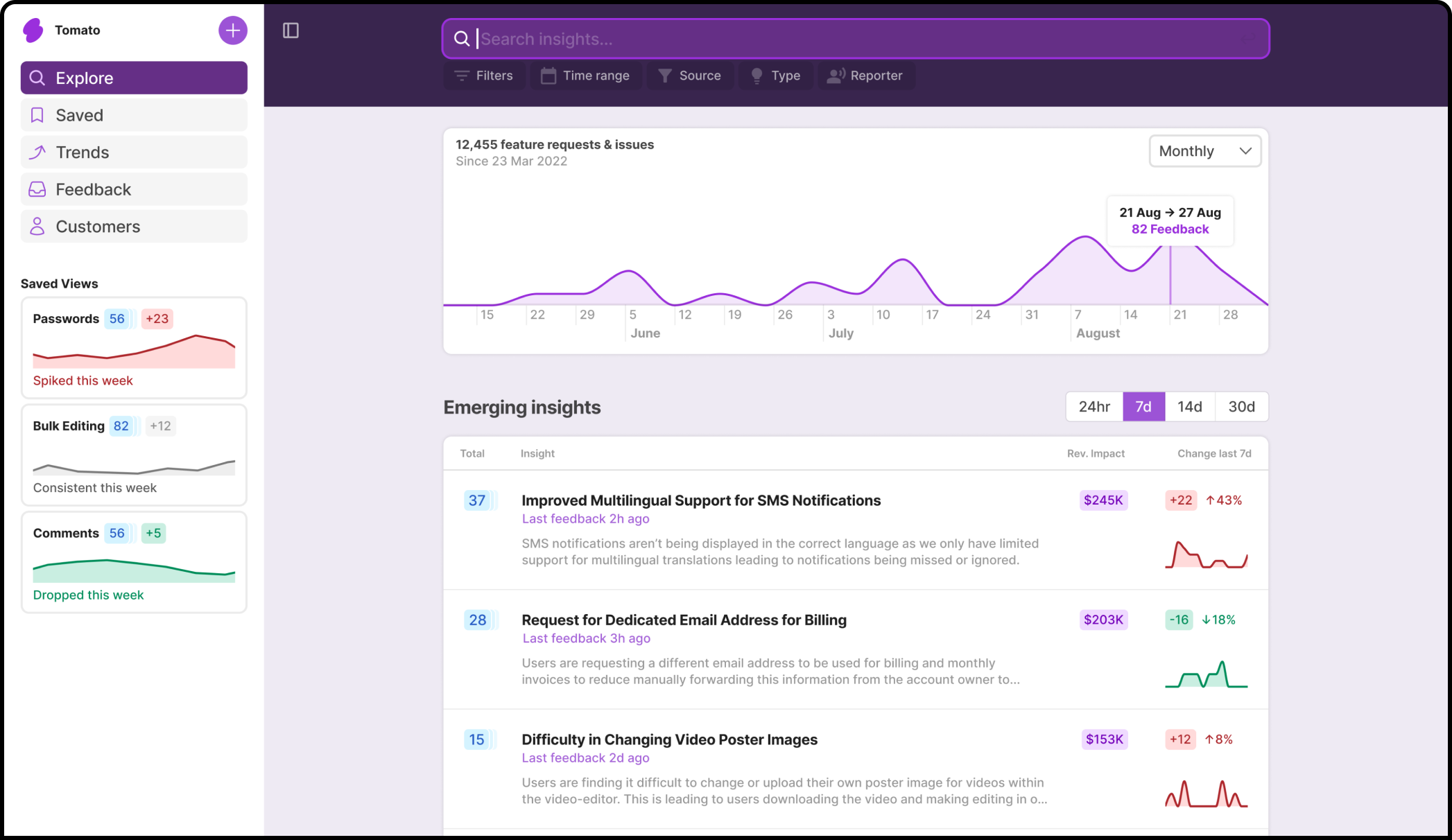Click 'Dropped this week' label
Screen dimensions: 1452x840
88,595
